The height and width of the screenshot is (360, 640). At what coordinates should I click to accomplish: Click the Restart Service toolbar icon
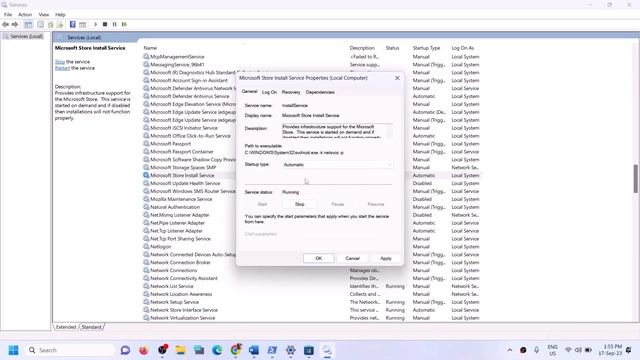point(124,24)
